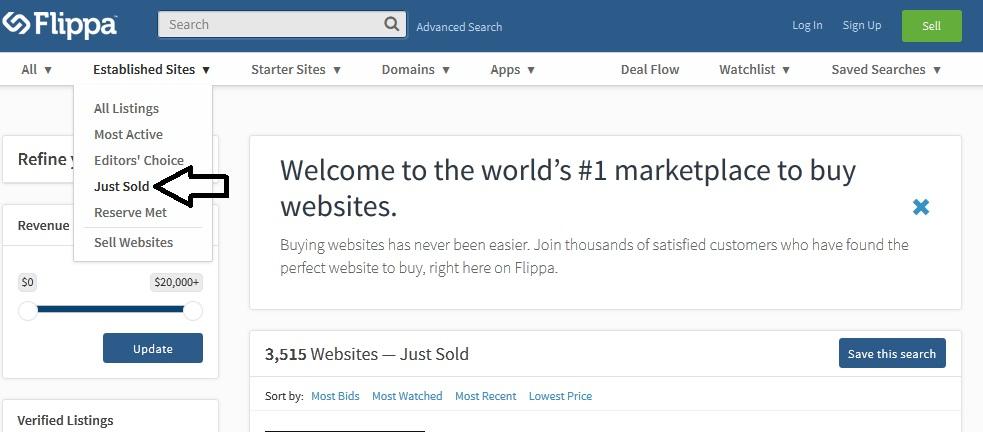Click the right revenue slider handle
The width and height of the screenshot is (983, 432).
pos(193,311)
